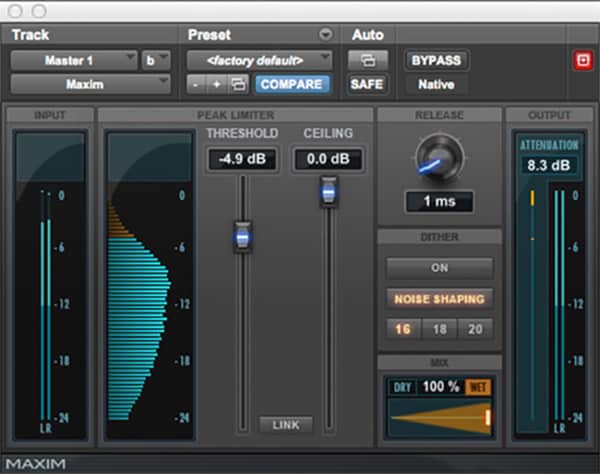Click the Attenuation 8.3 dB readout
Screen dimensions: 600x474
pos(549,166)
